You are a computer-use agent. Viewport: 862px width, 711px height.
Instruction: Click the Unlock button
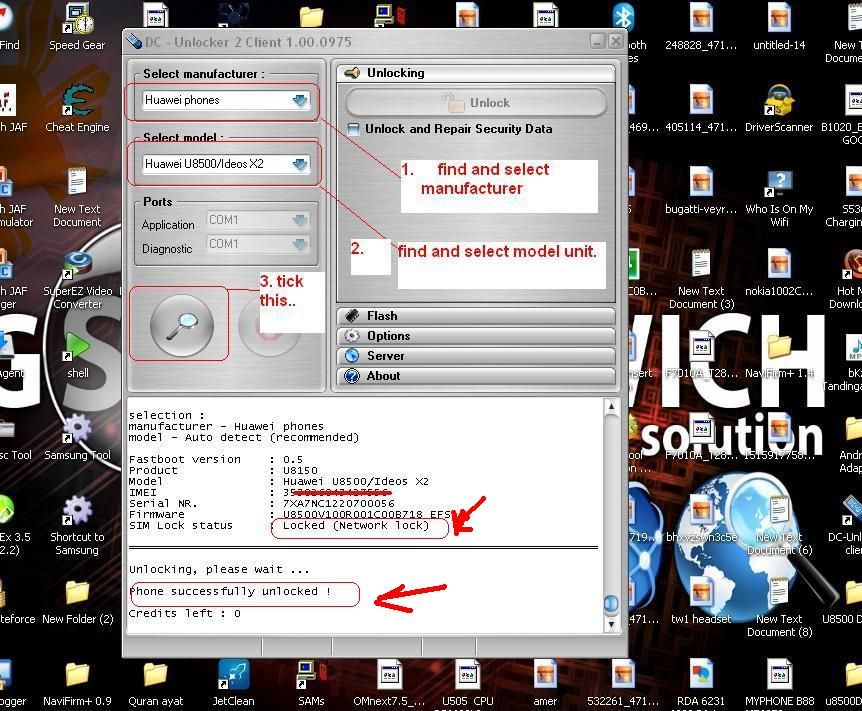click(476, 103)
